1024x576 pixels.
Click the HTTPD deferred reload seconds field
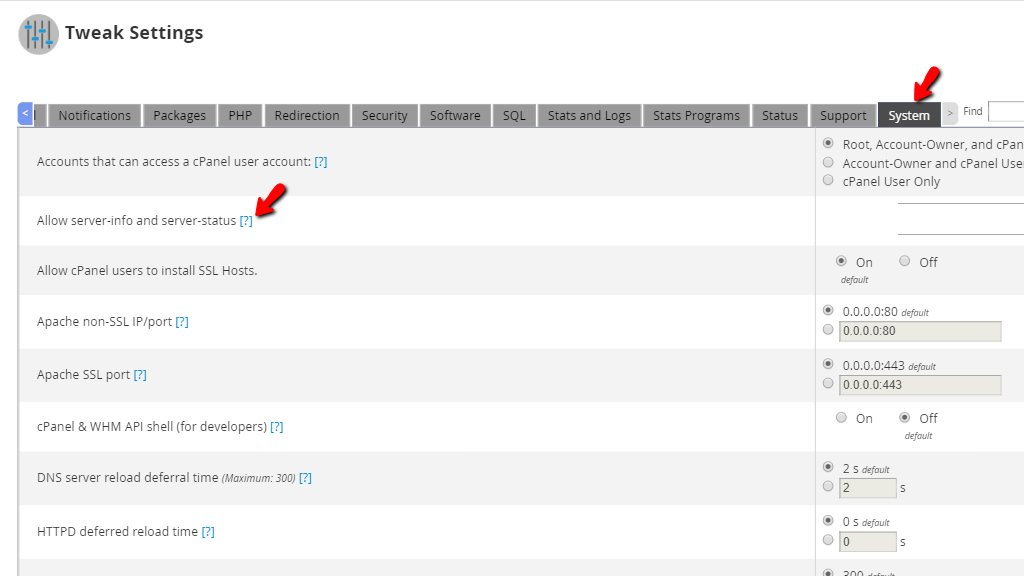tap(868, 542)
